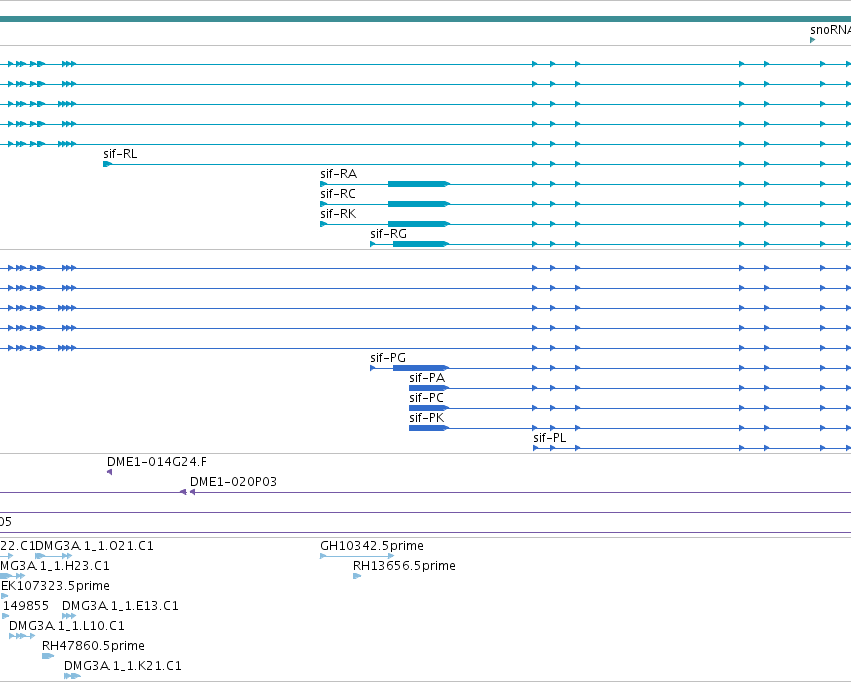Select the sif-PK protein label
Viewport: 851px width, 682px height.
coord(427,418)
